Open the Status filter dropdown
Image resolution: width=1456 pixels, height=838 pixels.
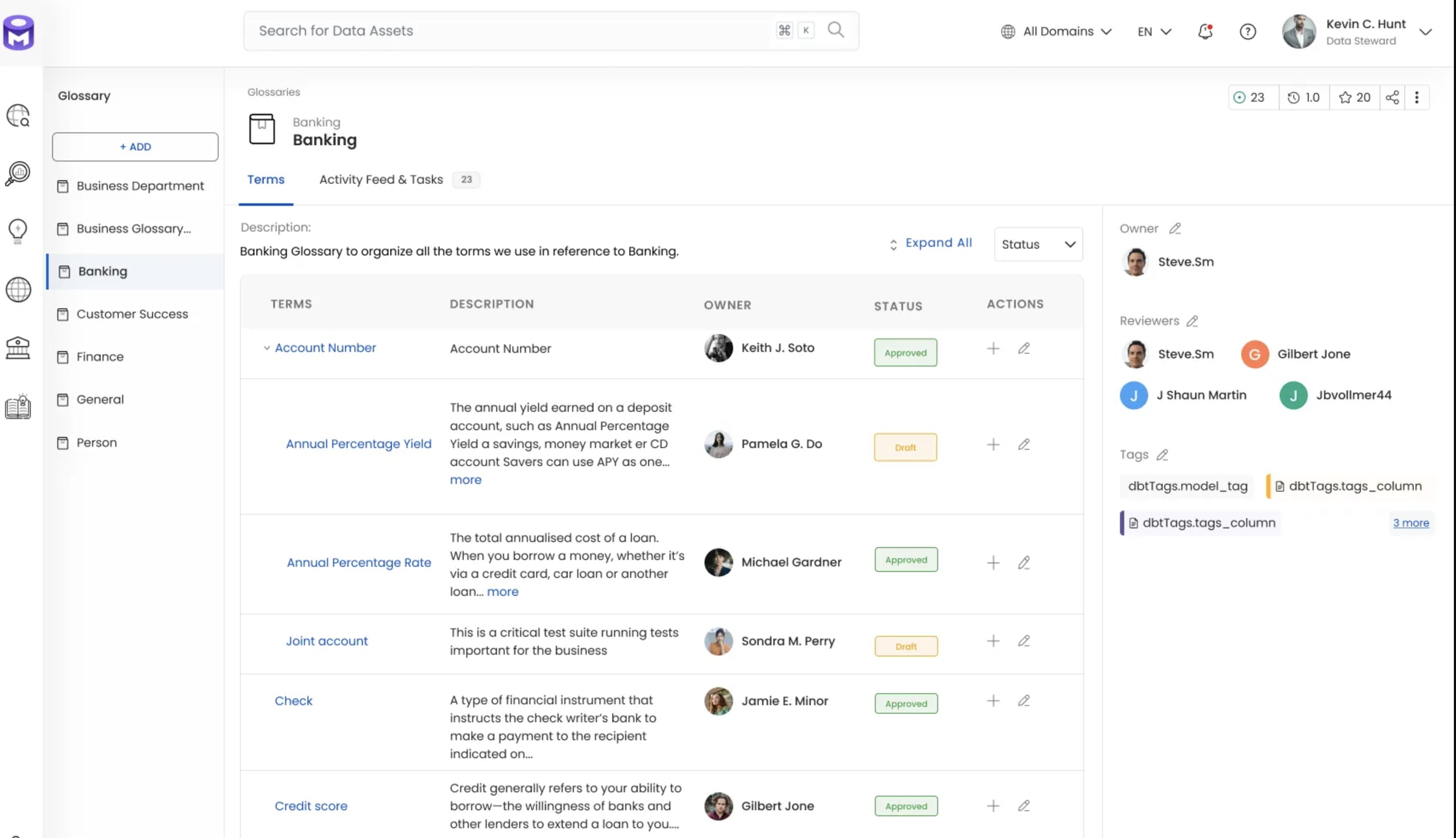[x=1038, y=244]
